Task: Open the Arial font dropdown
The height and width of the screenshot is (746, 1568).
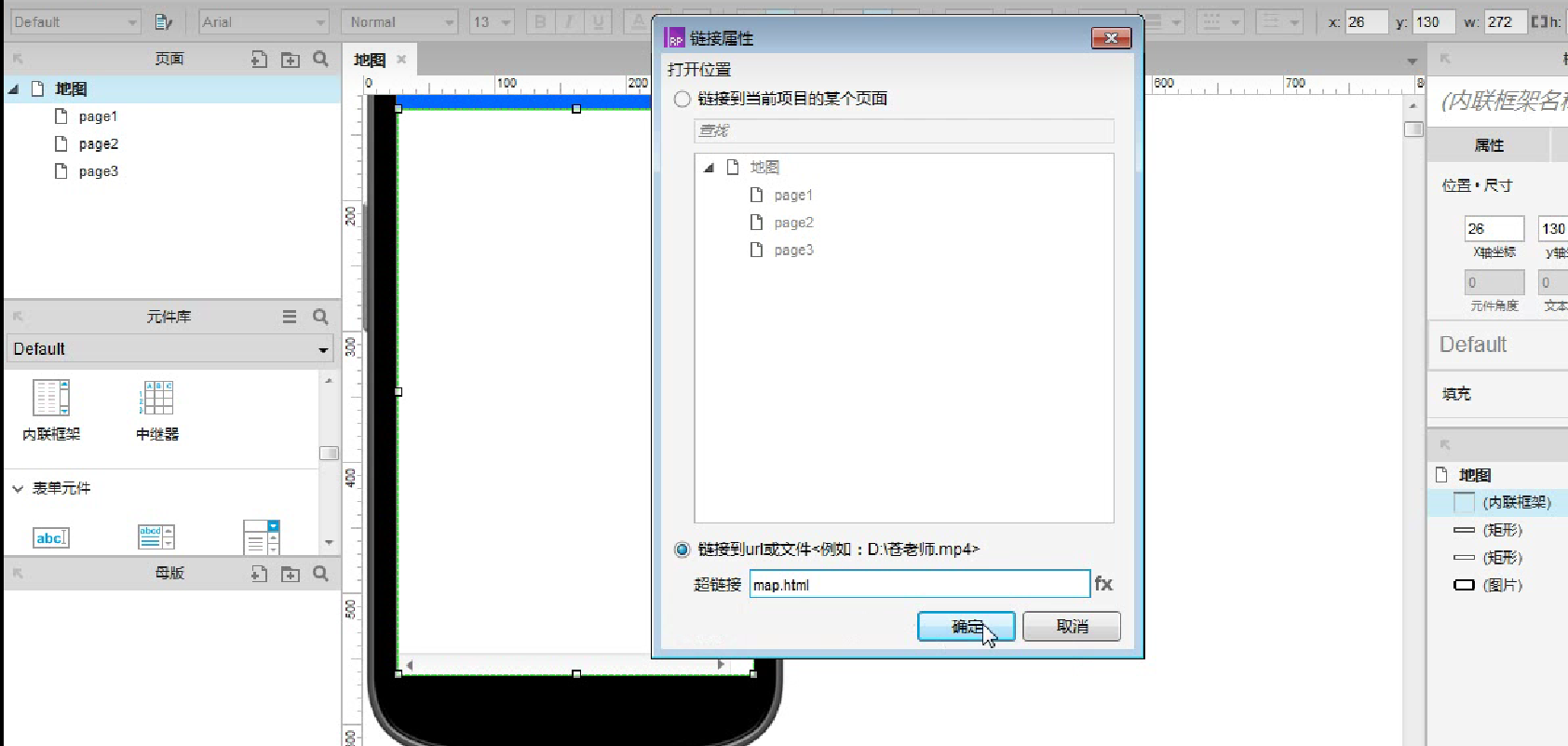Action: (264, 21)
